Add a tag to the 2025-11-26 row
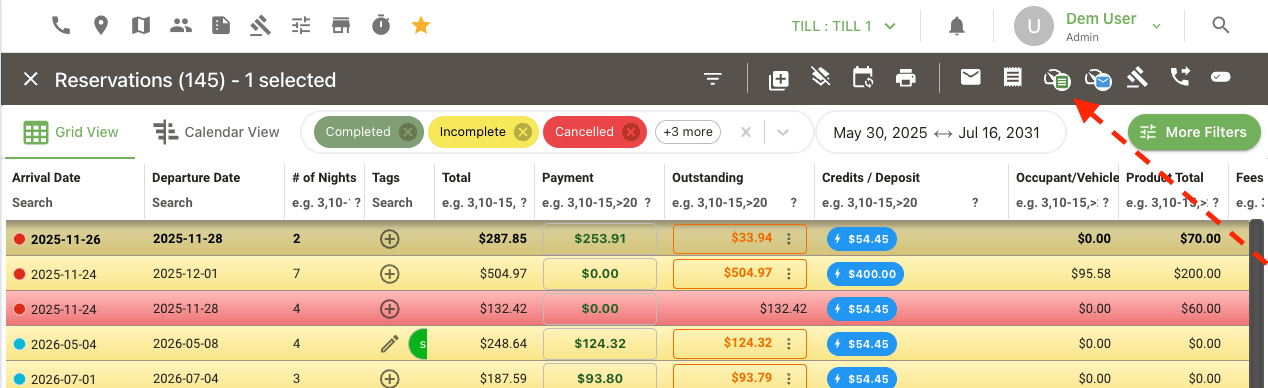The height and width of the screenshot is (388, 1268). pos(390,239)
